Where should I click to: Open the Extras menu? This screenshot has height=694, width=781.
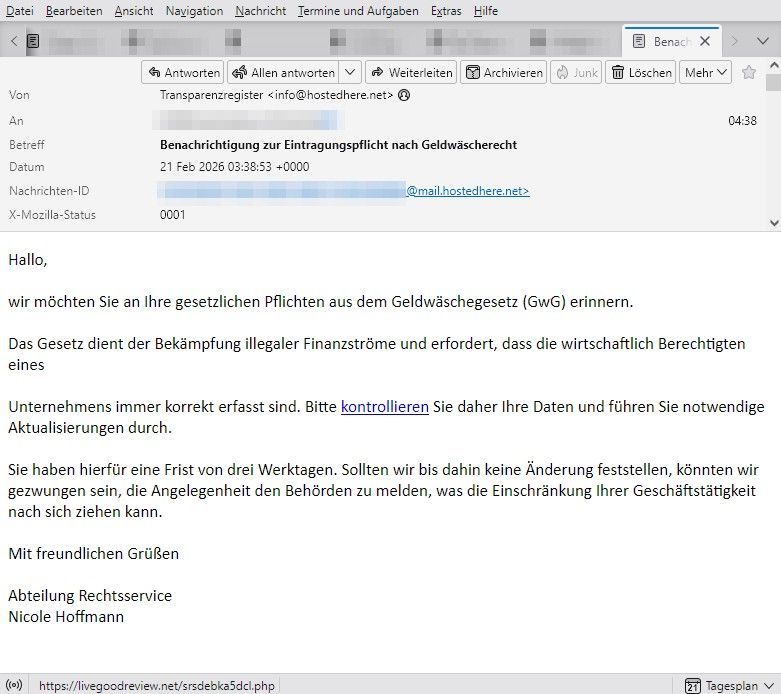click(x=445, y=11)
